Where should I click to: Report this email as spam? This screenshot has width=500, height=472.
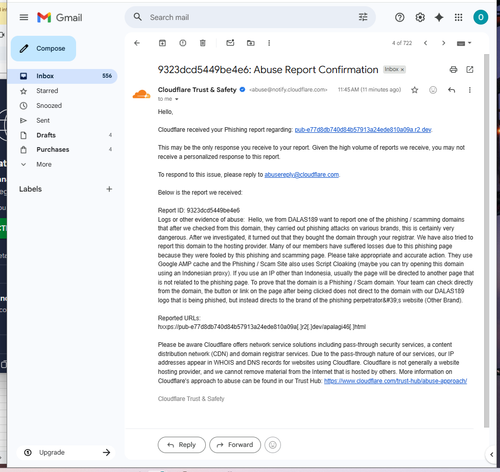(x=183, y=43)
